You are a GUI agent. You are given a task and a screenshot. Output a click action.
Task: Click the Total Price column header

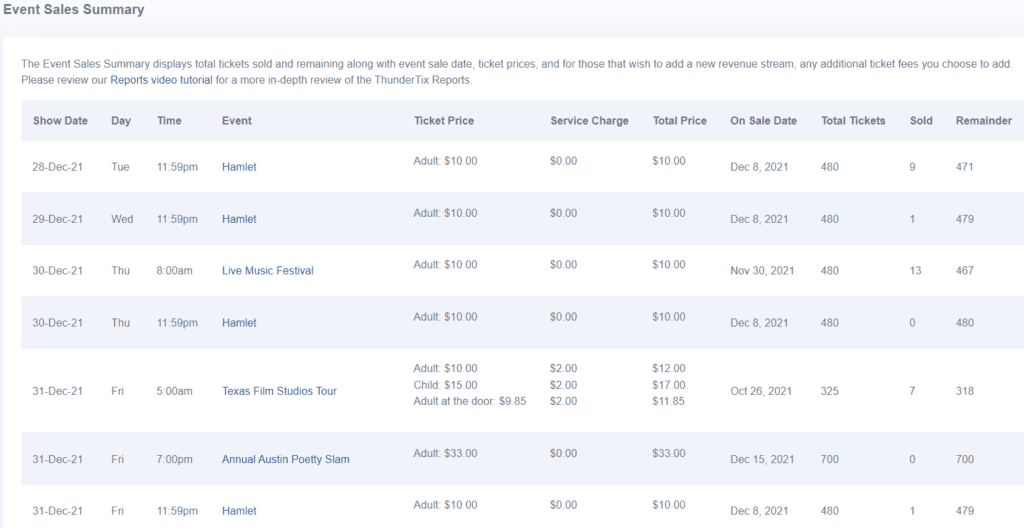click(x=679, y=121)
